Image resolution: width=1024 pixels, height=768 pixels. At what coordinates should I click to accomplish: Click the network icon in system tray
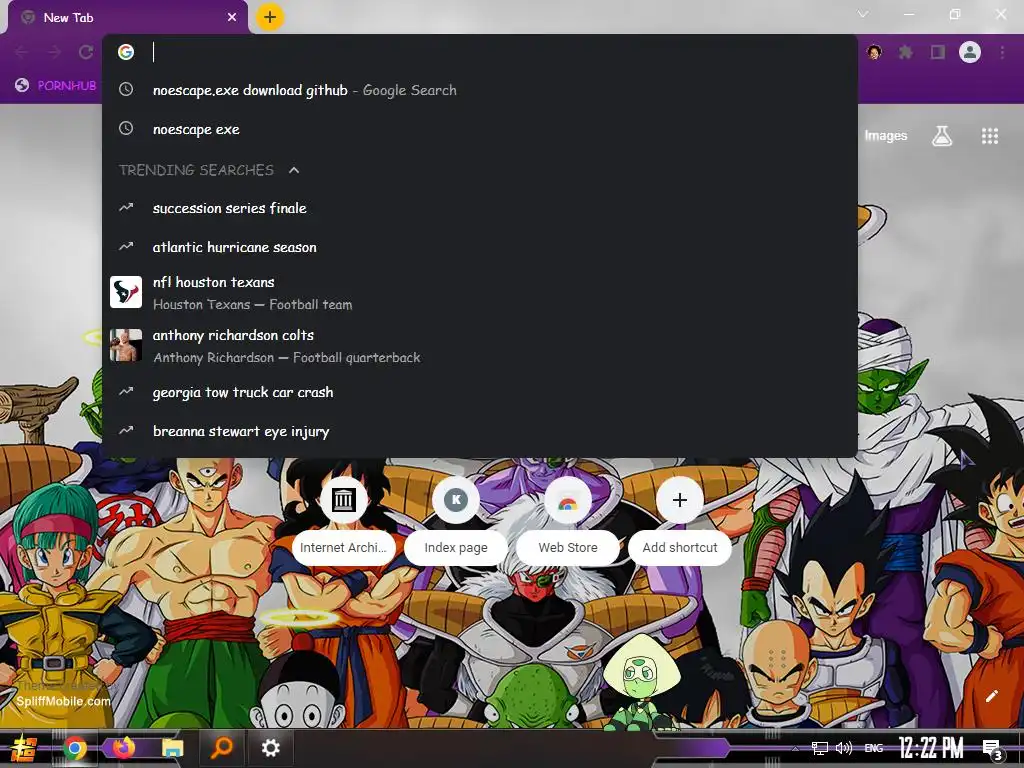coord(820,748)
